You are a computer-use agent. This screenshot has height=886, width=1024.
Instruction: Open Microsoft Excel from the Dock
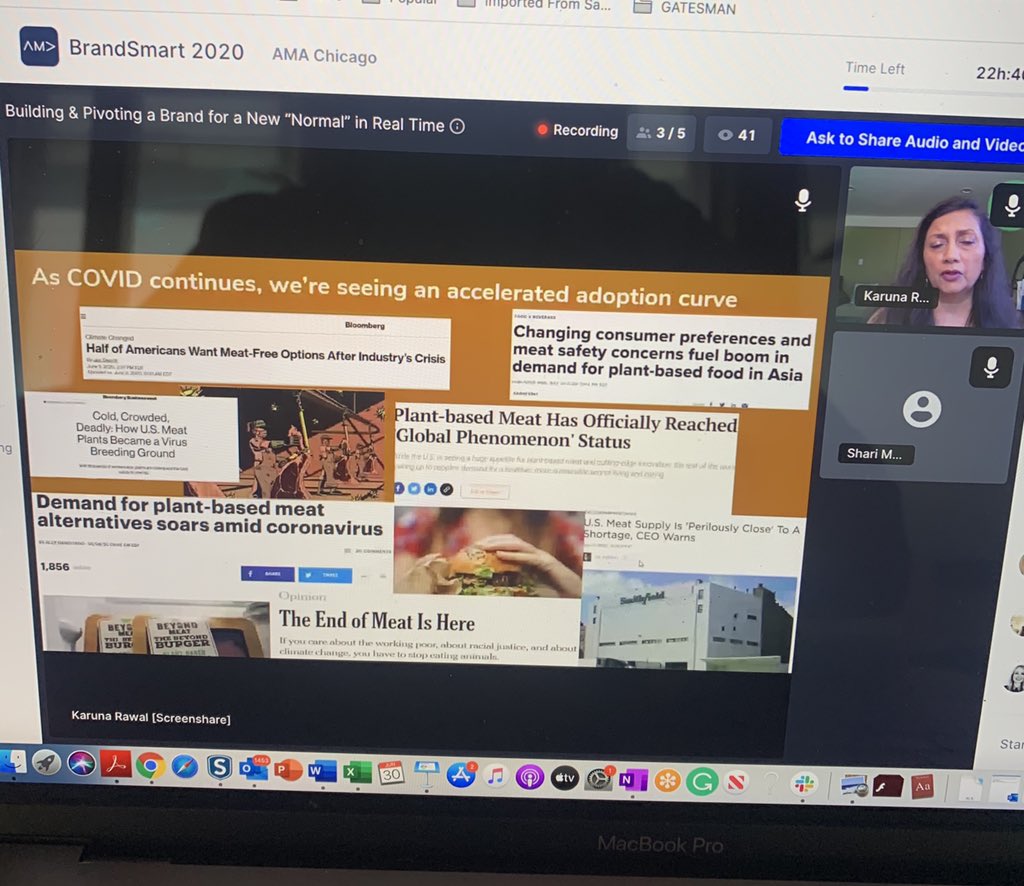point(357,772)
